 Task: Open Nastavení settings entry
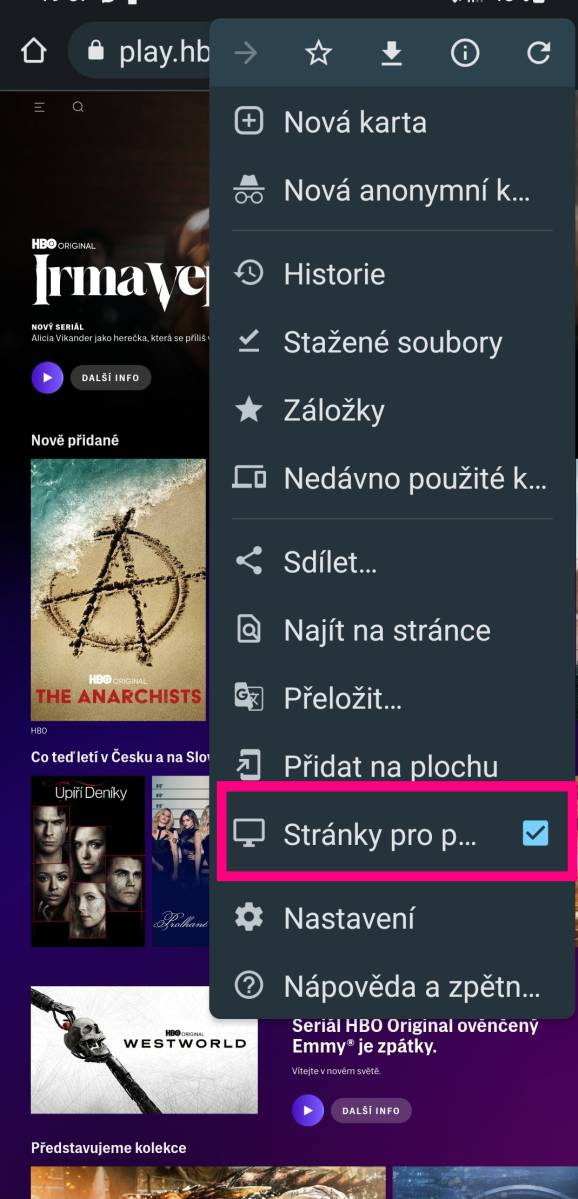pos(392,918)
